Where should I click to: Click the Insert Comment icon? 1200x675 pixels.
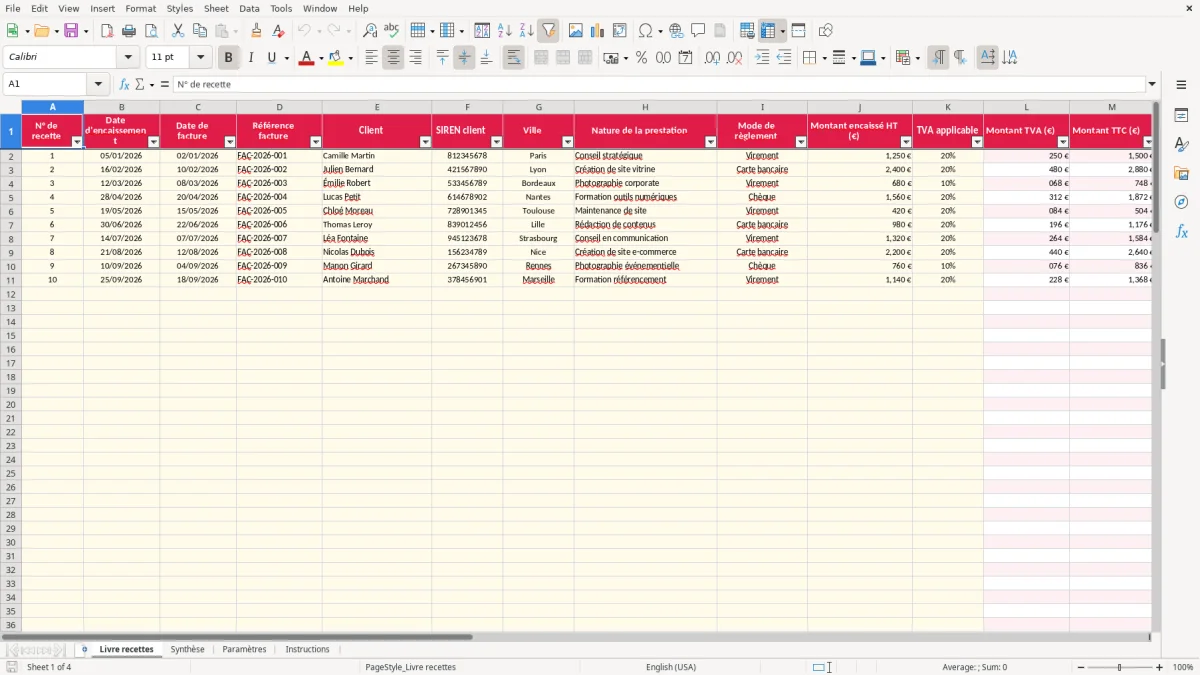(x=698, y=31)
